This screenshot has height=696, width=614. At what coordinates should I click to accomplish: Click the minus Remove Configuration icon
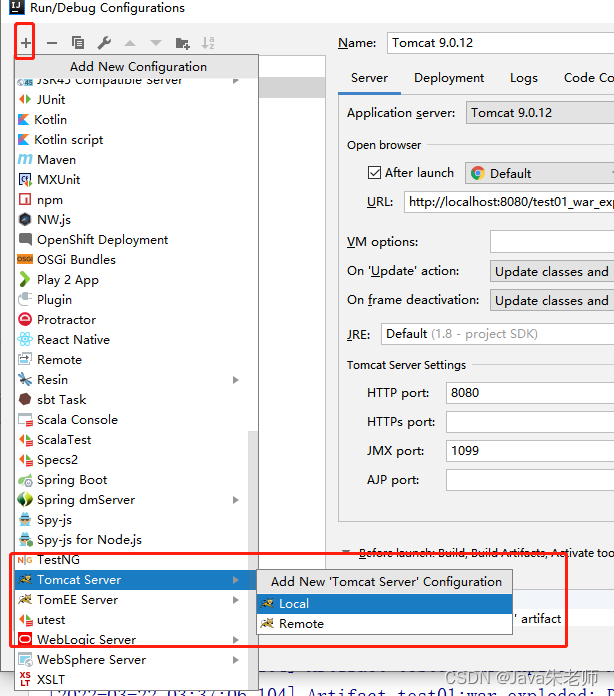pos(52,43)
